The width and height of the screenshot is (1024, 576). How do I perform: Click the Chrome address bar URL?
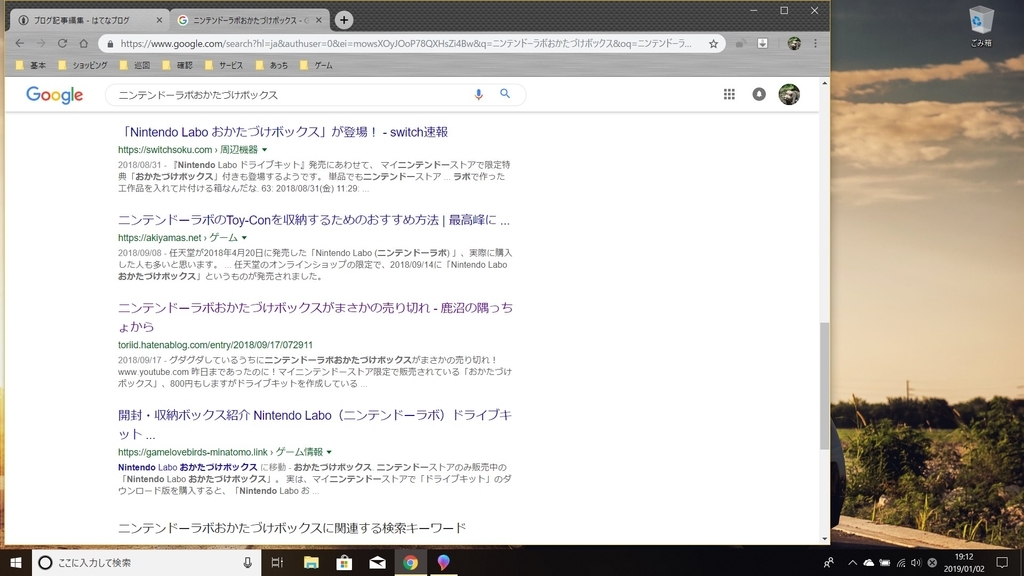pyautogui.click(x=405, y=44)
